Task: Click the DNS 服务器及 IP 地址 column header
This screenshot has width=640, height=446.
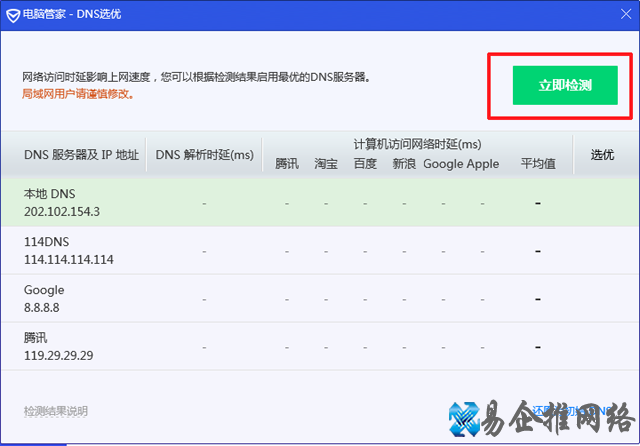Action: 81,155
